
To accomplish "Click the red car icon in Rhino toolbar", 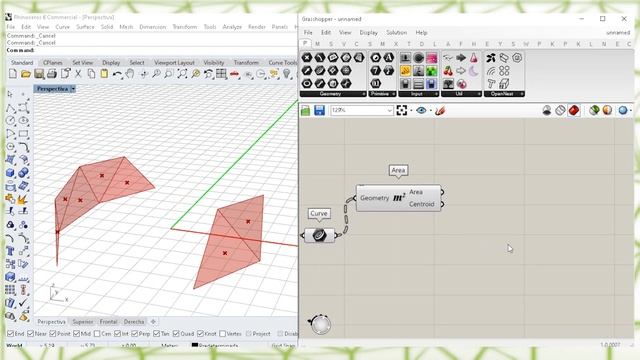I will [x=234, y=74].
